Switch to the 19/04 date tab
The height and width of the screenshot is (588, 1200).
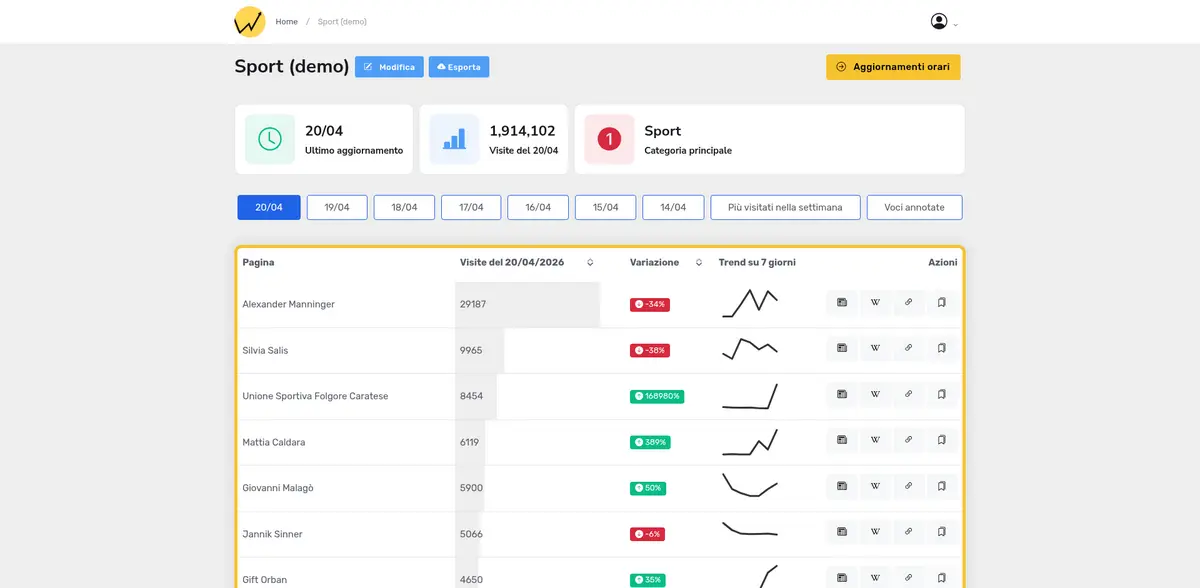click(x=336, y=208)
